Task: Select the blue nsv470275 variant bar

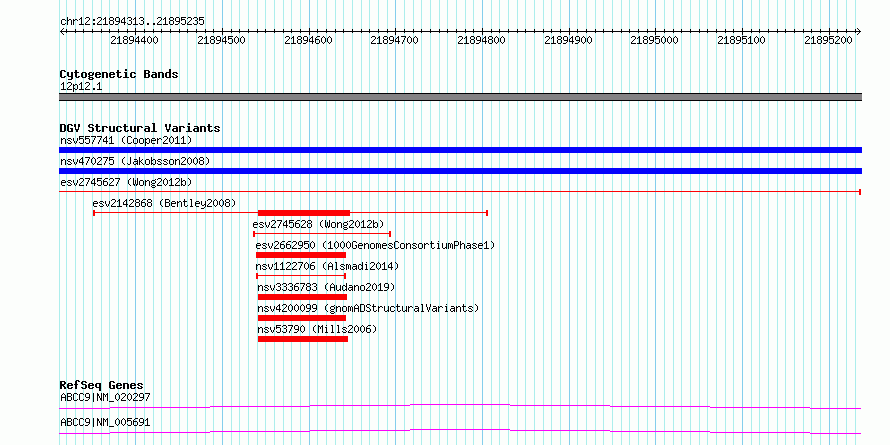Action: pyautogui.click(x=460, y=171)
